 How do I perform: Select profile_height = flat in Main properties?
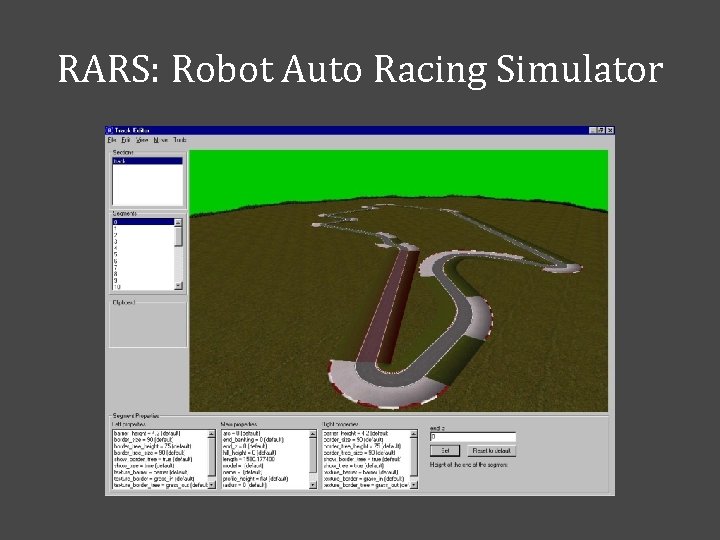pyautogui.click(x=265, y=478)
